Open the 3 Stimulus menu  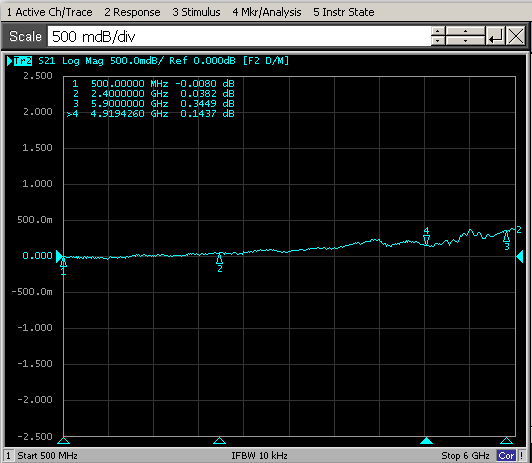[x=196, y=12]
